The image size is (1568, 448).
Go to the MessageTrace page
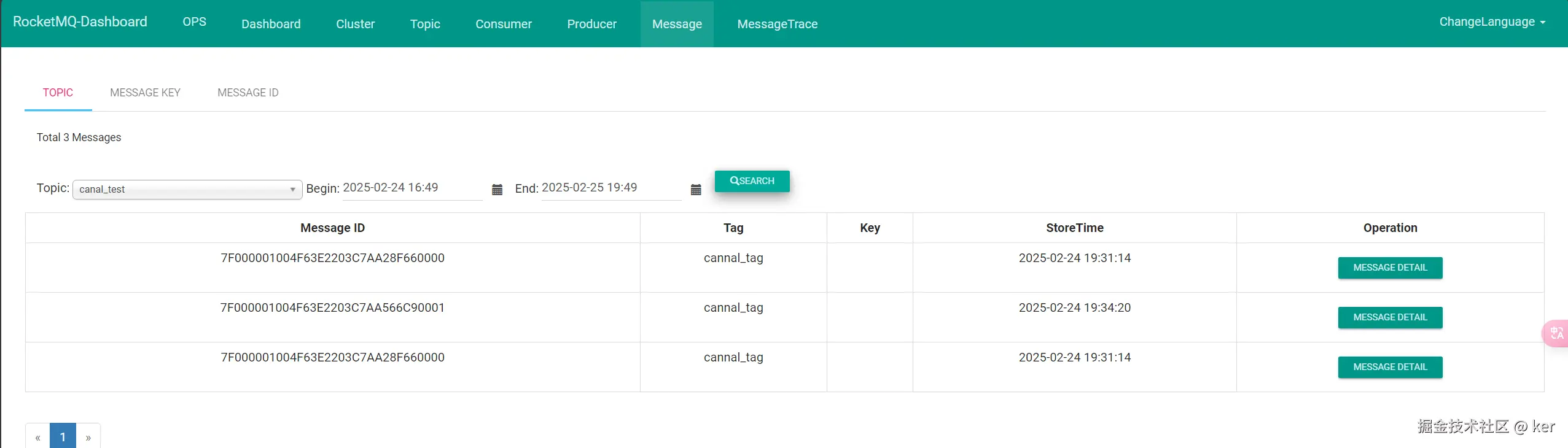pos(777,24)
